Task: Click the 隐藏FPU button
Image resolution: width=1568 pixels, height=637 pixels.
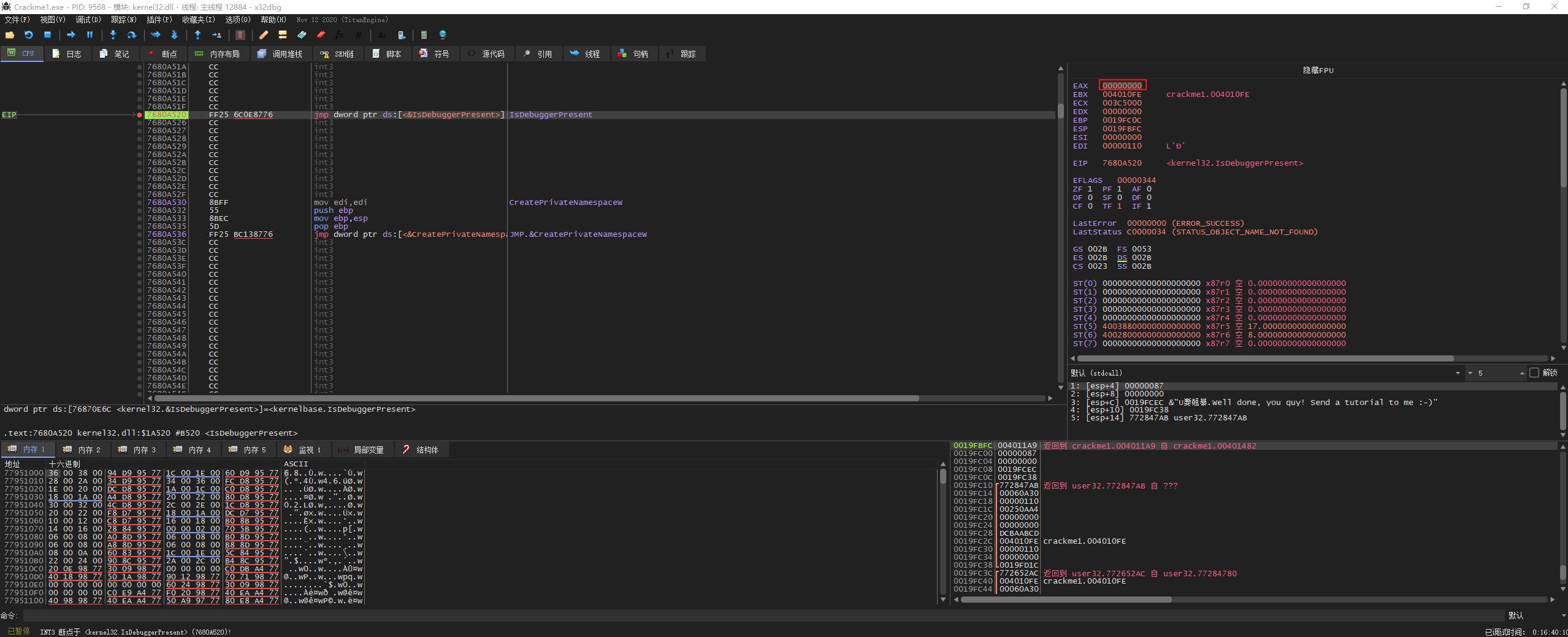Action: click(1317, 71)
